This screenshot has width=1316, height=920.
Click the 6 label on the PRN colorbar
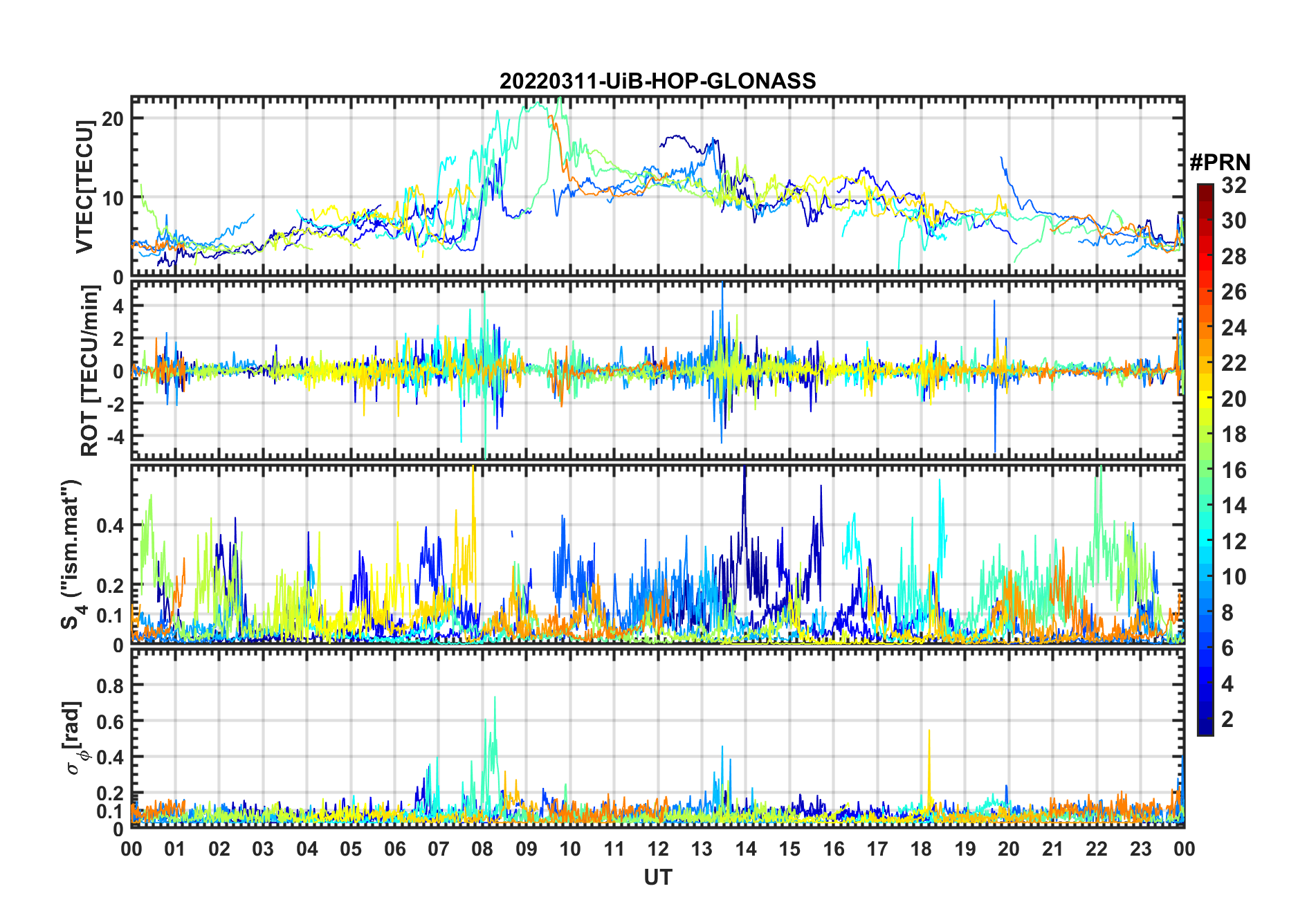(1227, 648)
